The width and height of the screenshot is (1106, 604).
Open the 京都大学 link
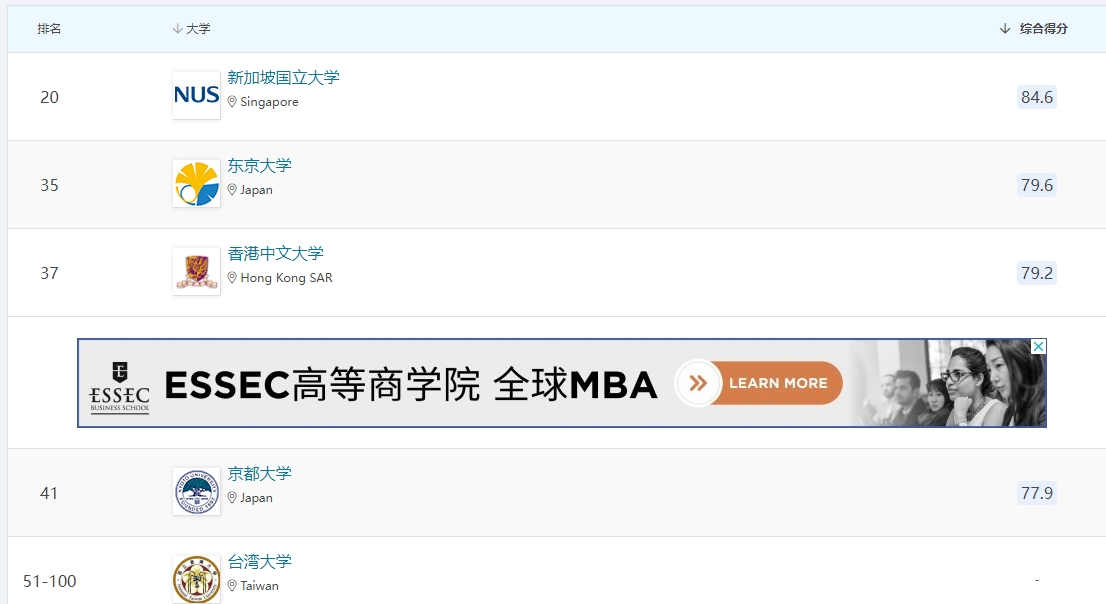[x=260, y=473]
